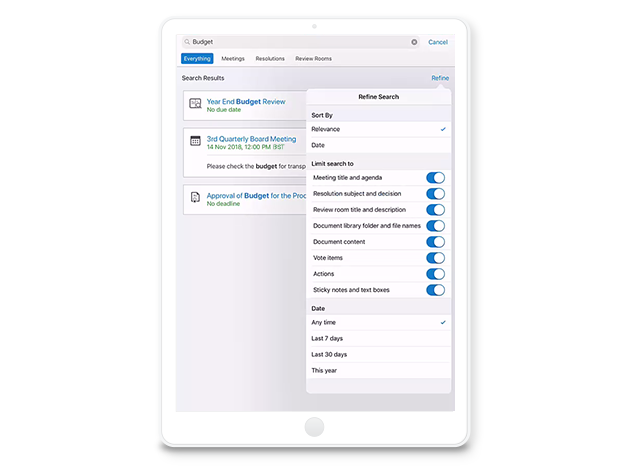This screenshot has width=630, height=470.
Task: Click the Budget search input field
Action: 301,42
